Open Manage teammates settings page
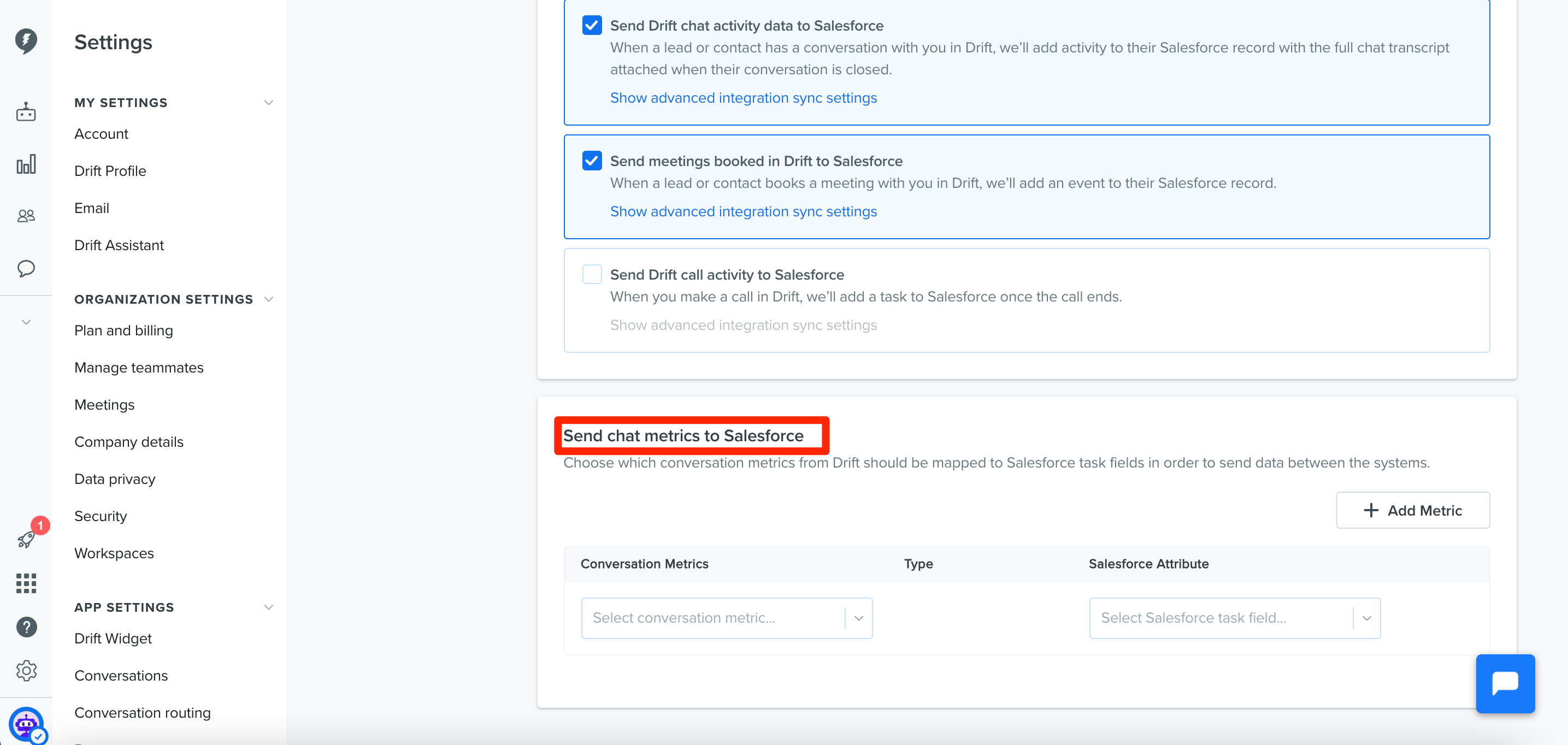This screenshot has height=745, width=1568. (139, 367)
